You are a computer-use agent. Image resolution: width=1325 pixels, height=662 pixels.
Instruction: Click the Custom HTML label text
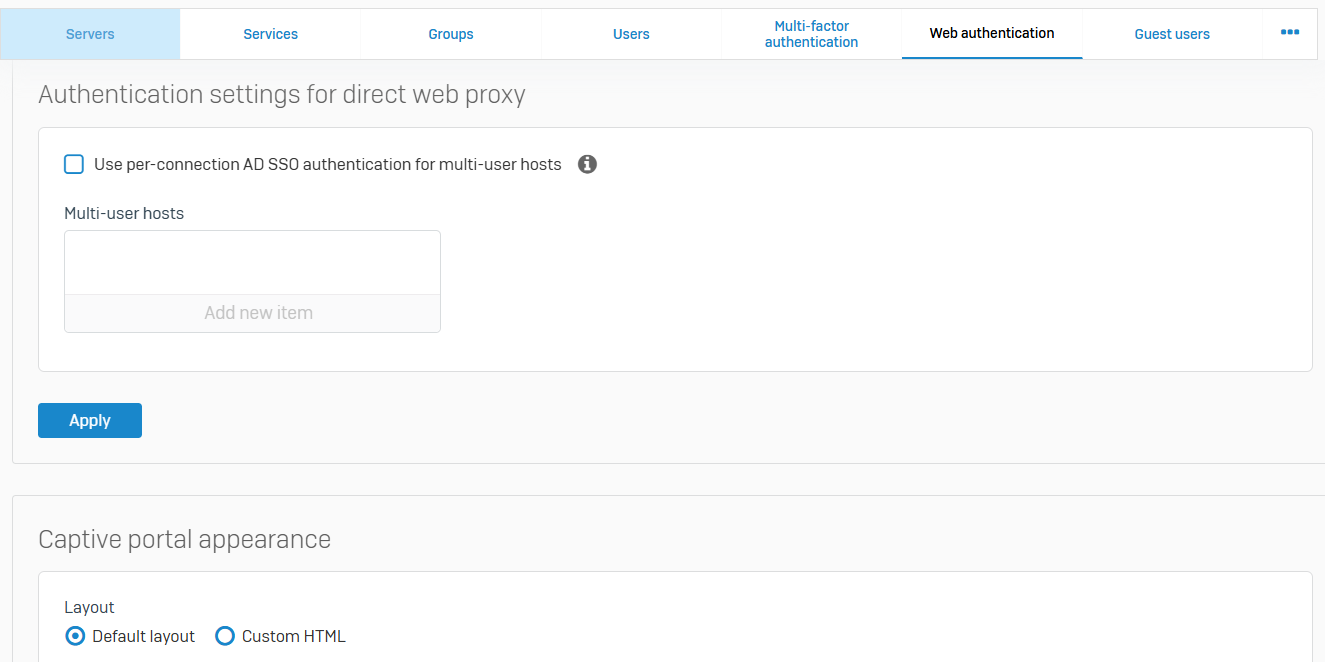[294, 636]
